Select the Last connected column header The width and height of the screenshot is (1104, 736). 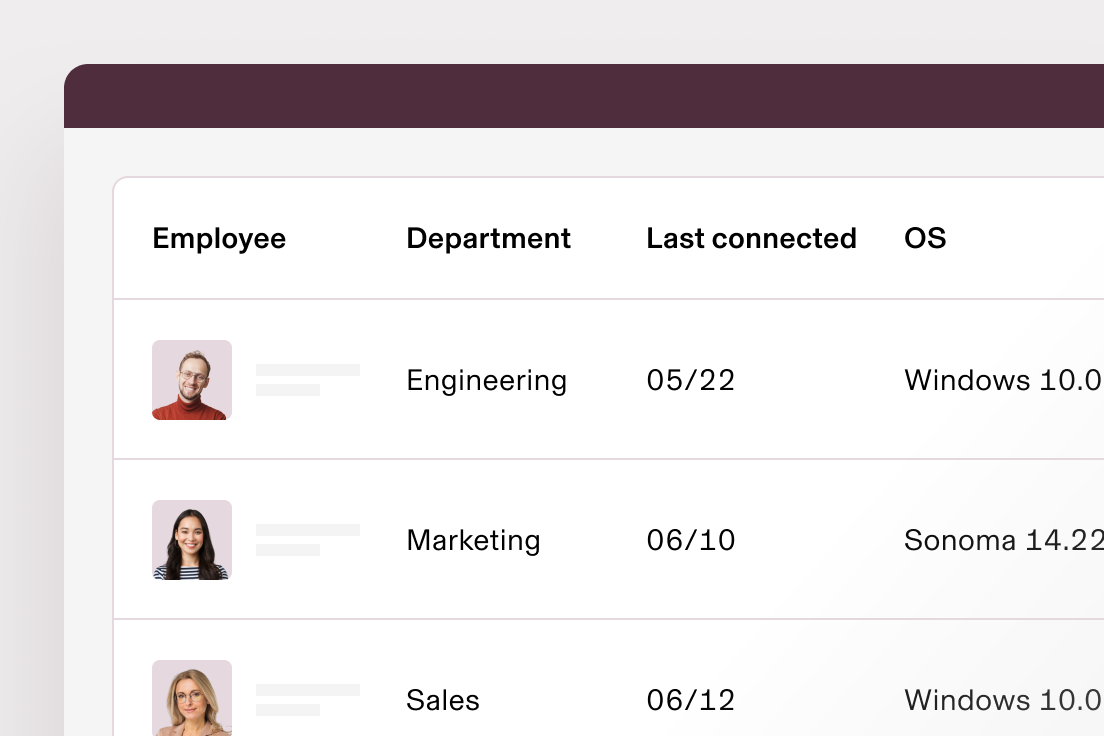(751, 238)
